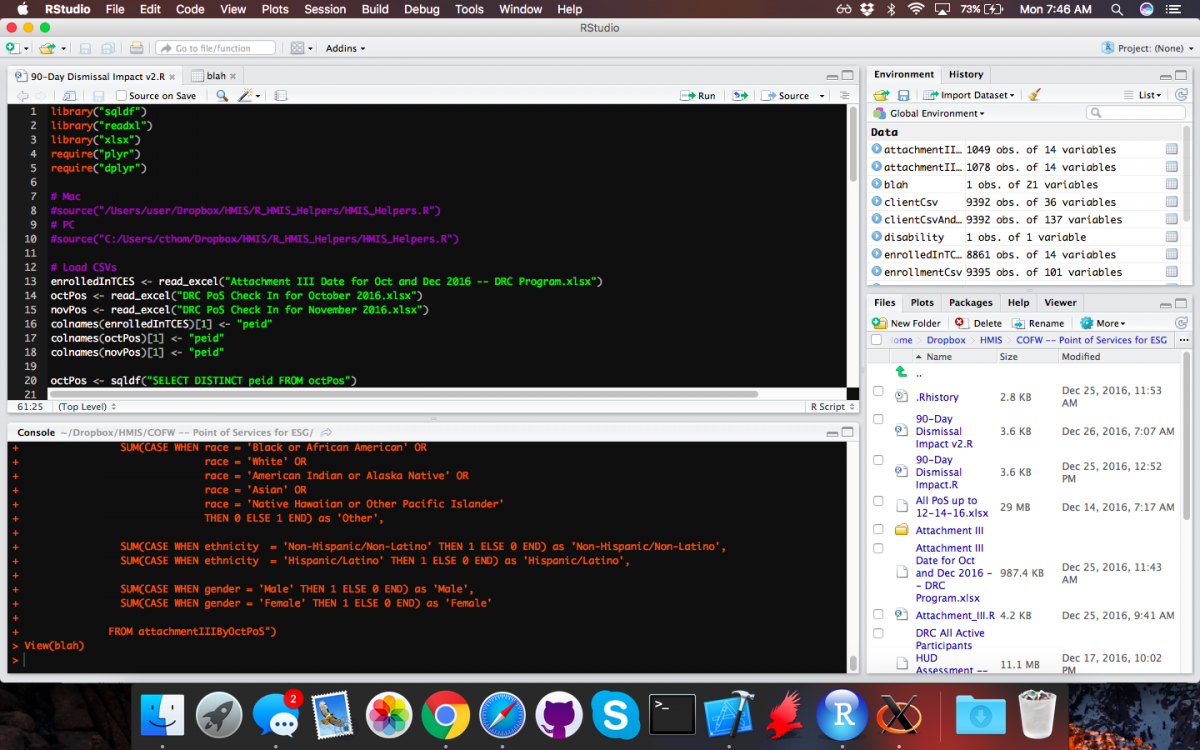Click the find/replace magnifier icon
This screenshot has width=1200, height=750.
222,96
